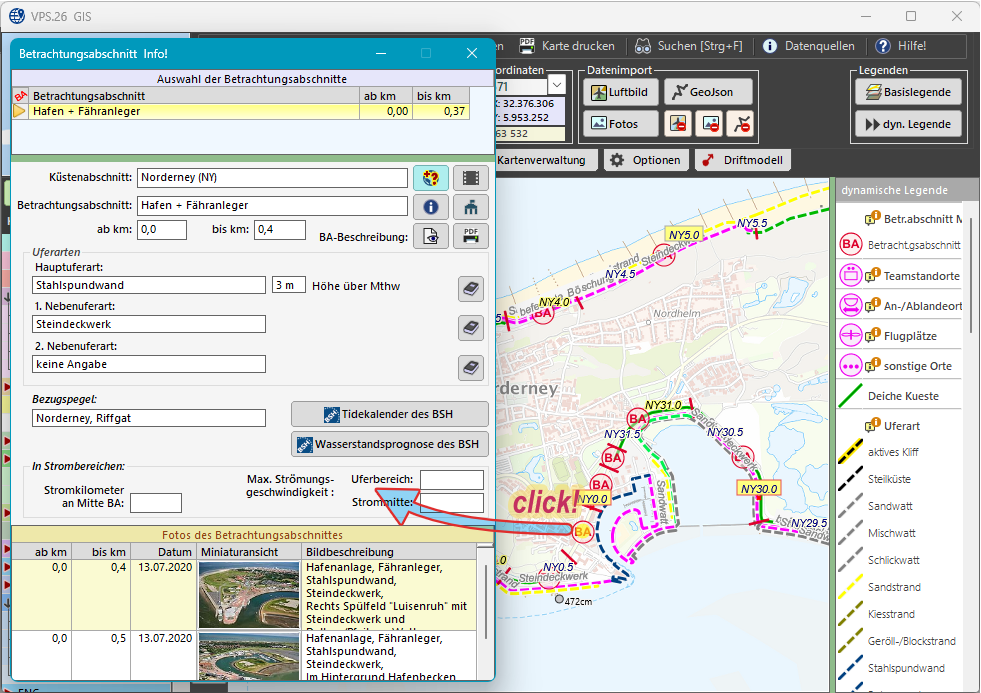Click the Teamstandorte symbol in dynamic legend

point(851,275)
